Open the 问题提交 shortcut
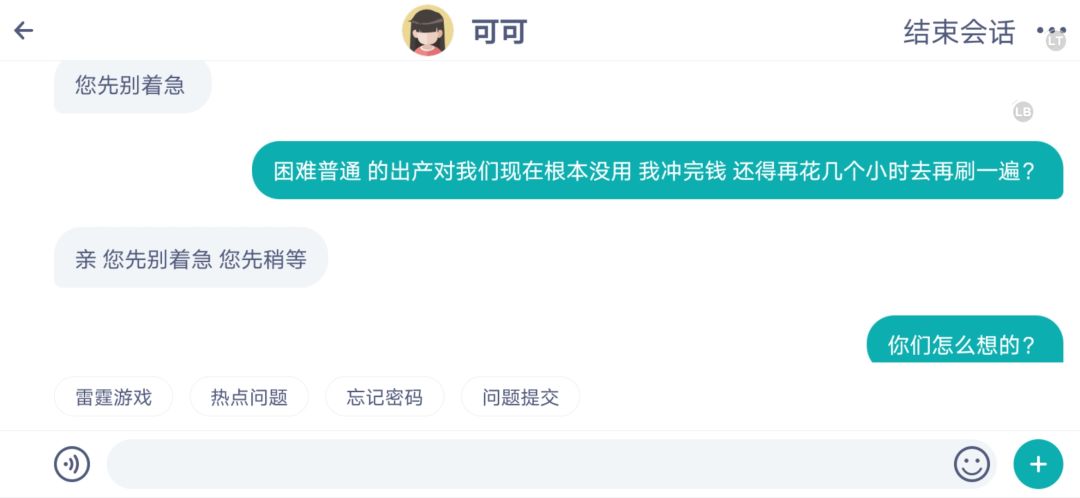This screenshot has height=498, width=1080. click(520, 397)
